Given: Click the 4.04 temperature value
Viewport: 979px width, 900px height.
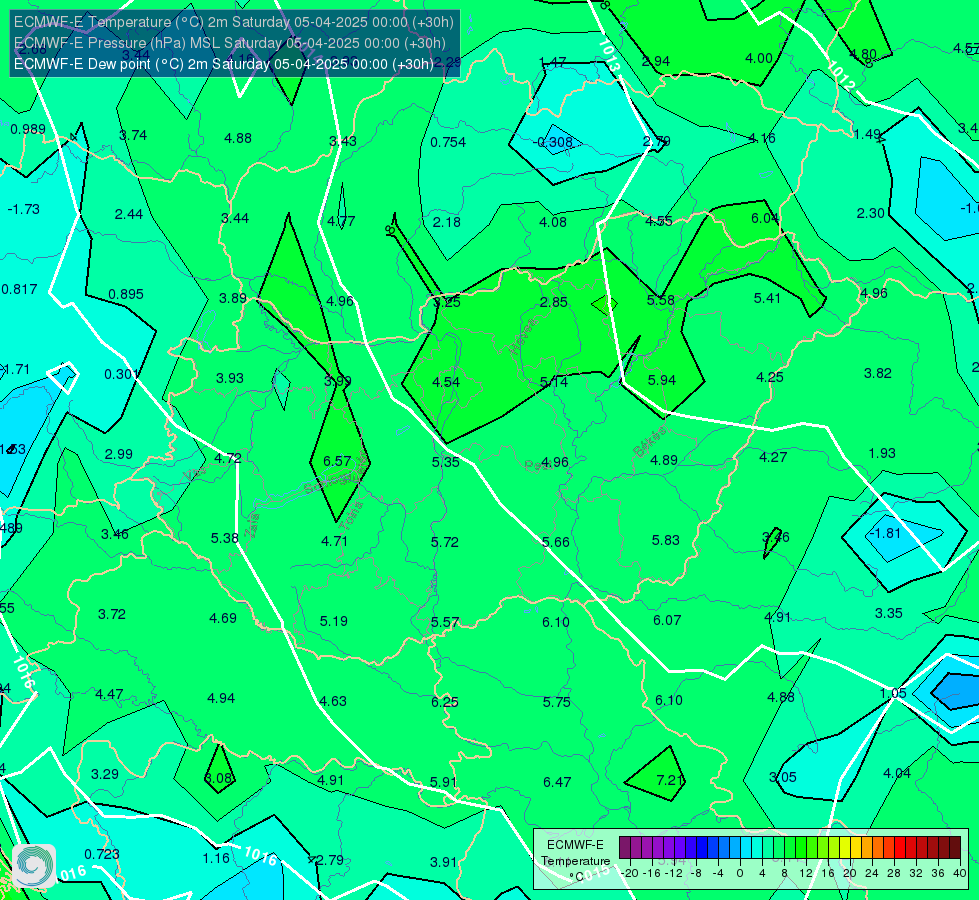Looking at the screenshot, I should pyautogui.click(x=897, y=773).
